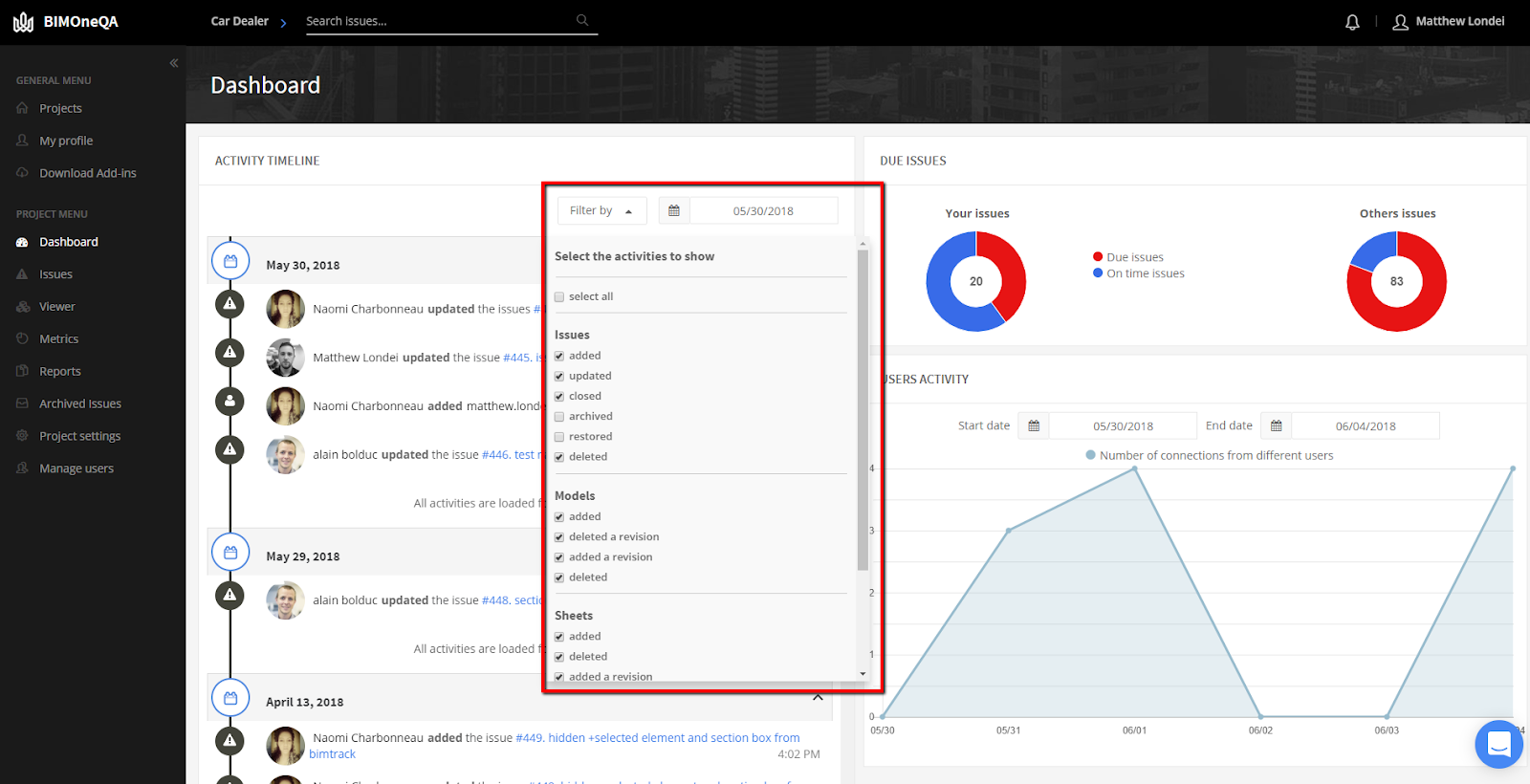1530x784 pixels.
Task: Open the chat support bubble
Action: [1498, 743]
